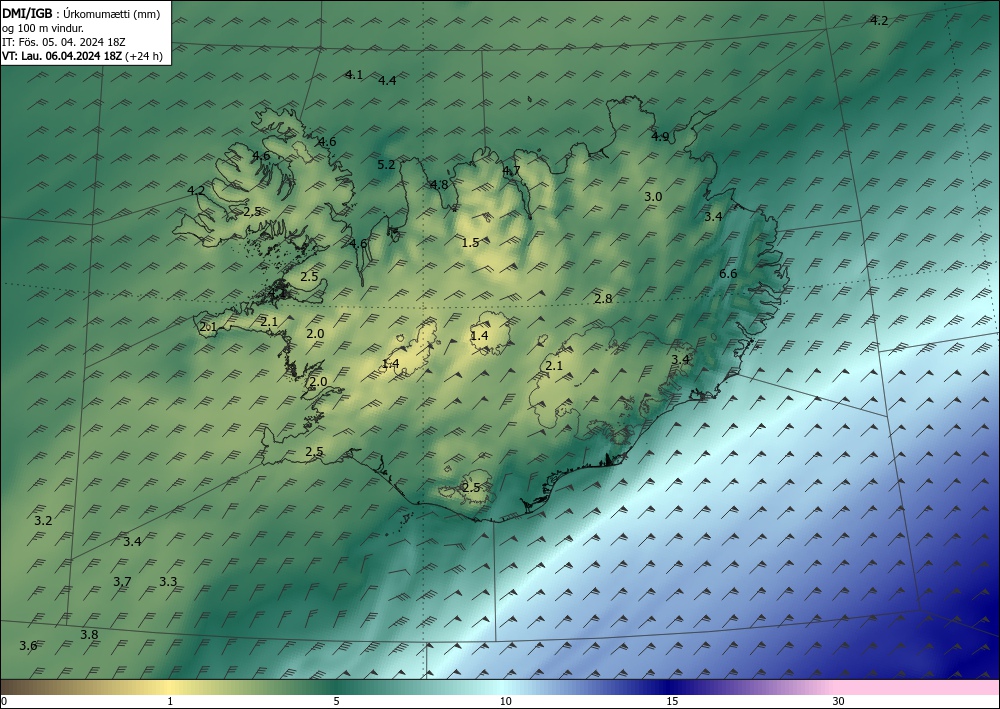1000x709 pixels.
Task: Click the 4.1 value north of Westfjords
Action: pos(354,75)
